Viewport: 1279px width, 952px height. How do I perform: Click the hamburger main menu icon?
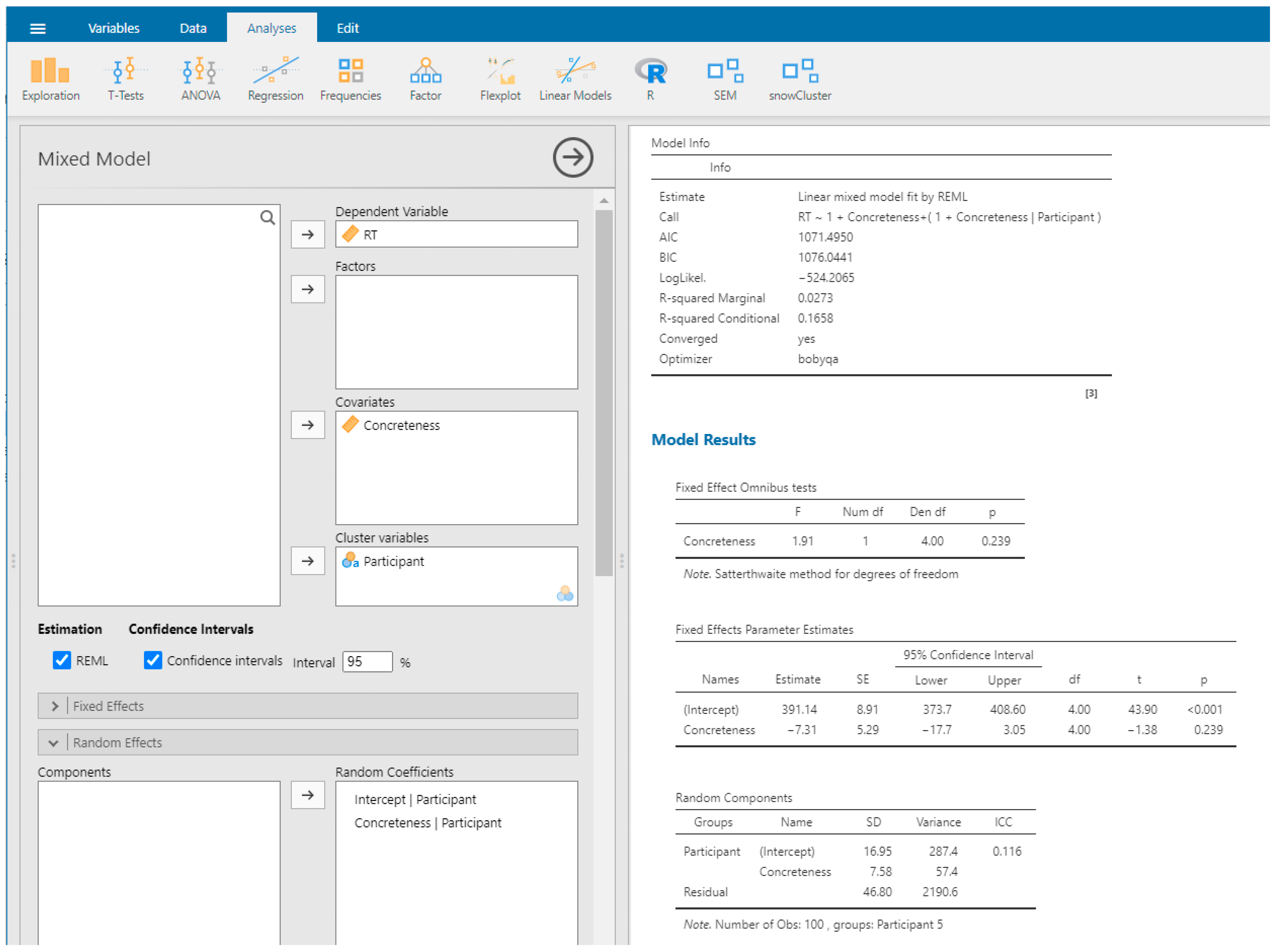tap(38, 28)
